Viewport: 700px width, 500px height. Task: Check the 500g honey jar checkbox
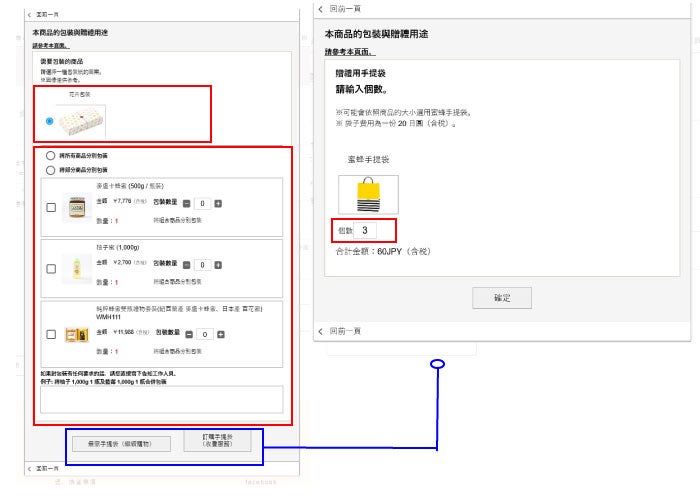pyautogui.click(x=51, y=208)
